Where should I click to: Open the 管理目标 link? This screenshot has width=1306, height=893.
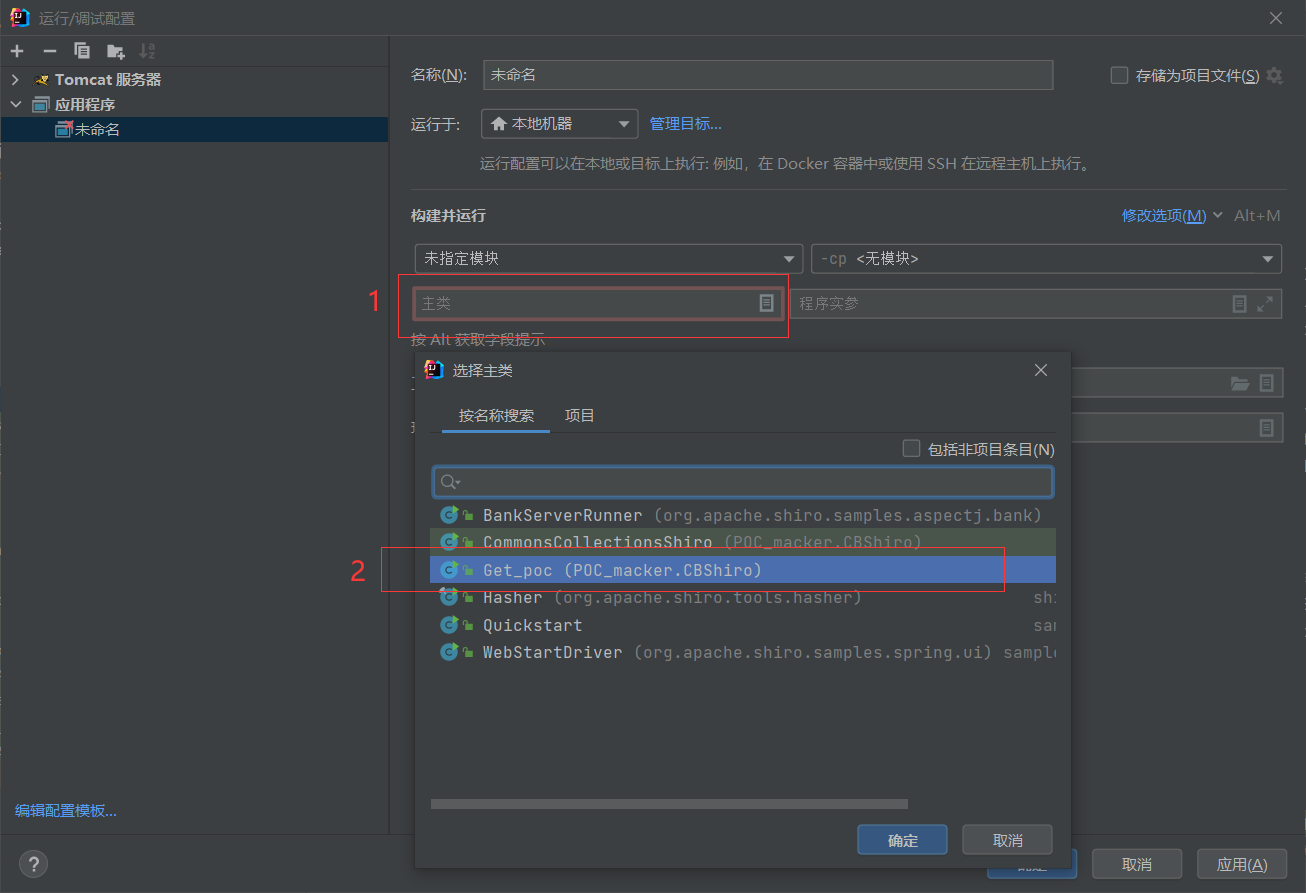pos(685,124)
